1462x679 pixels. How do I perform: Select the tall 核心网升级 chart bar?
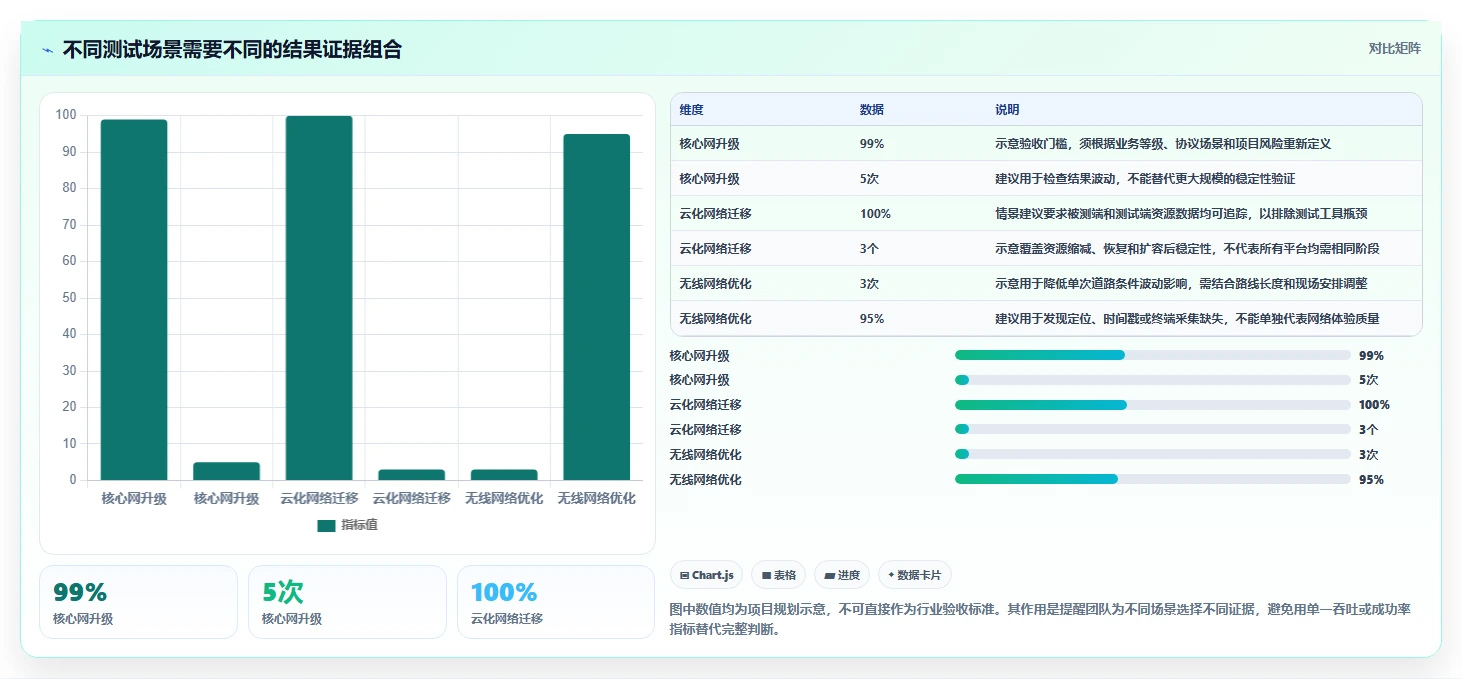pyautogui.click(x=134, y=300)
